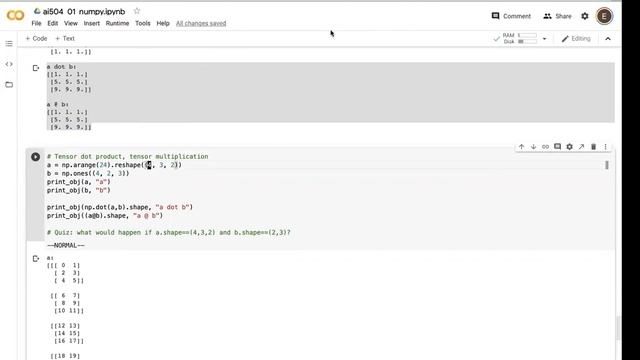This screenshot has height=360, width=640.
Task: Clear the tensor array output icon
Action: 36,258
